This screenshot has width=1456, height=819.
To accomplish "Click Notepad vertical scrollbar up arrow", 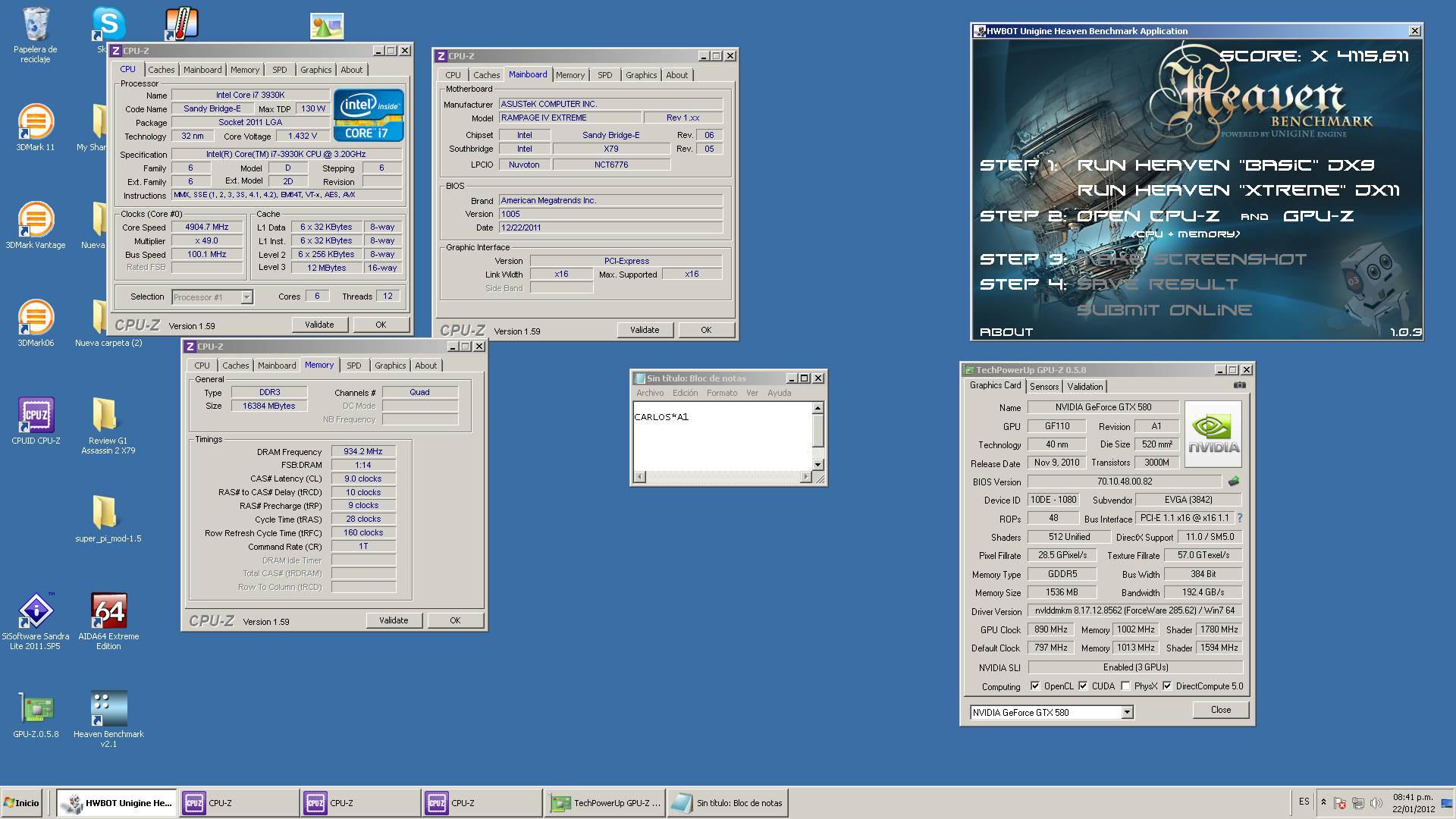I will [817, 408].
